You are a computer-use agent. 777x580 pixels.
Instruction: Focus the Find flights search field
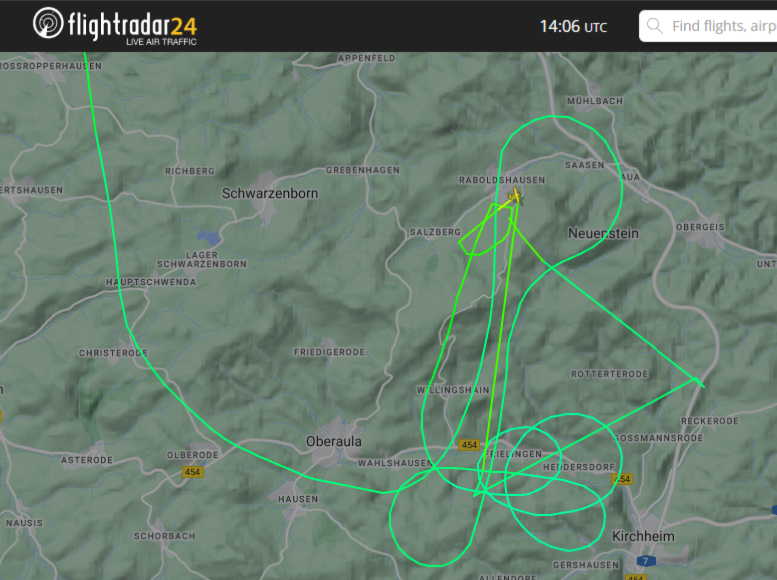point(708,26)
